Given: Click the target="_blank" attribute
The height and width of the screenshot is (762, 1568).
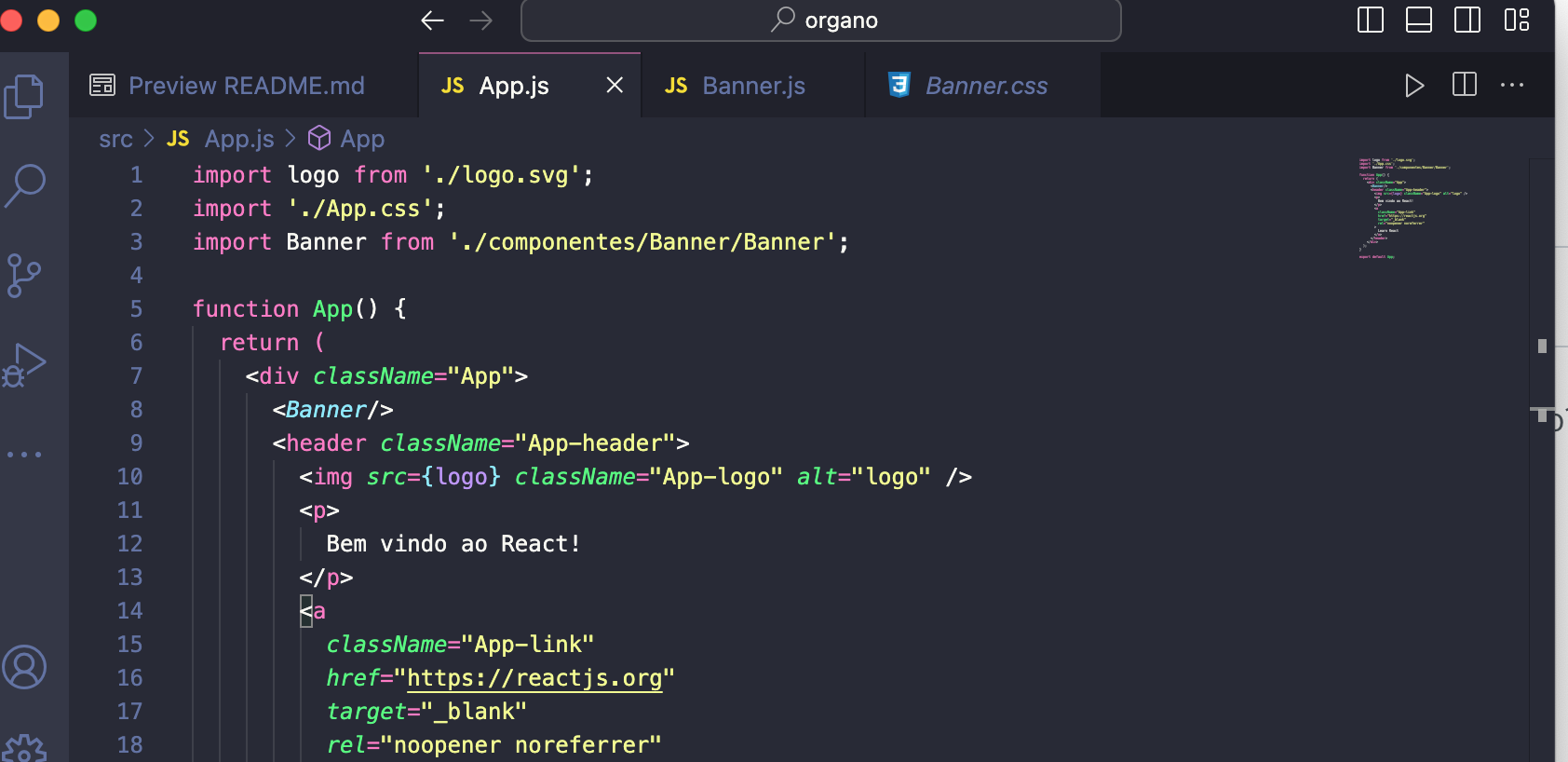Looking at the screenshot, I should 426,712.
